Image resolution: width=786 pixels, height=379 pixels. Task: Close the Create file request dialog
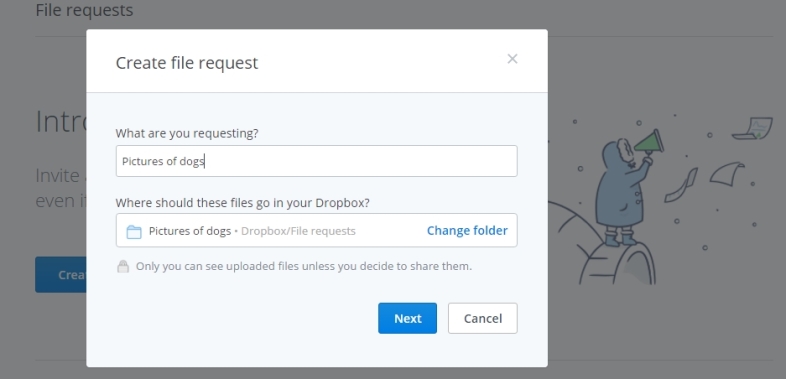click(x=512, y=59)
